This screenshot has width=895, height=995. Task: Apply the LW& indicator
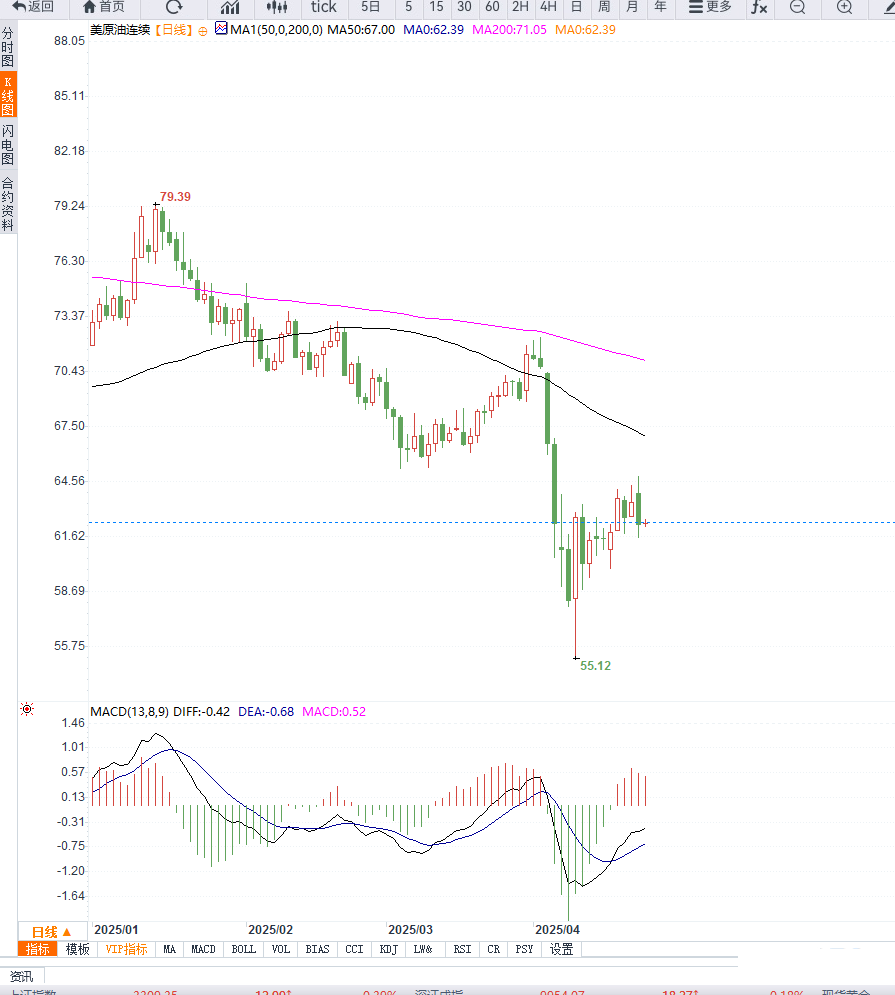point(423,949)
